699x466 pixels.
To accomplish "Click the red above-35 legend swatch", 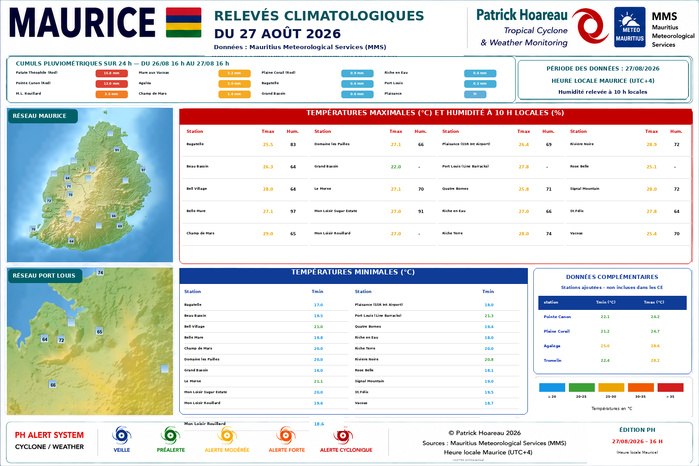I will click(670, 388).
